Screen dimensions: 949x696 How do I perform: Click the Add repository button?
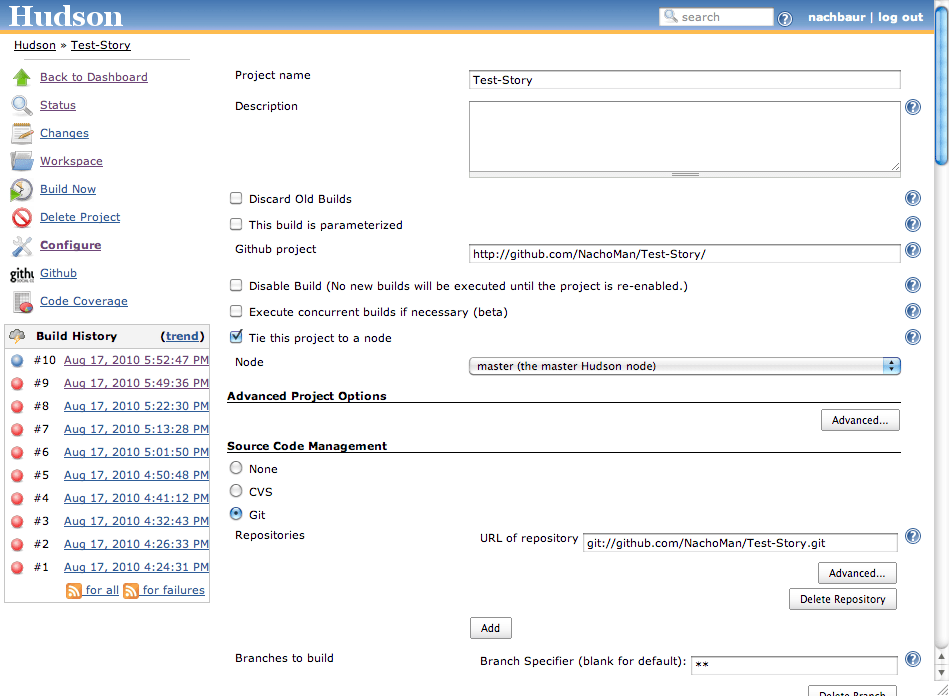point(490,628)
